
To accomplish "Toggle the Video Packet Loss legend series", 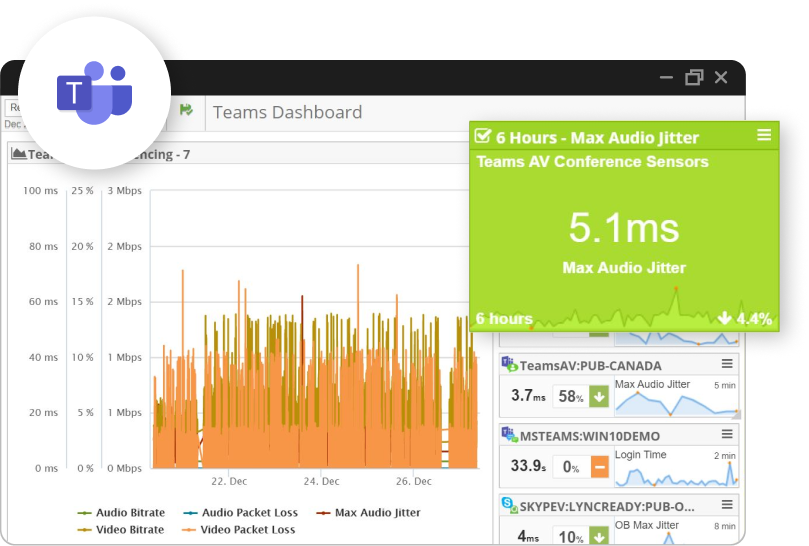I will [238, 529].
